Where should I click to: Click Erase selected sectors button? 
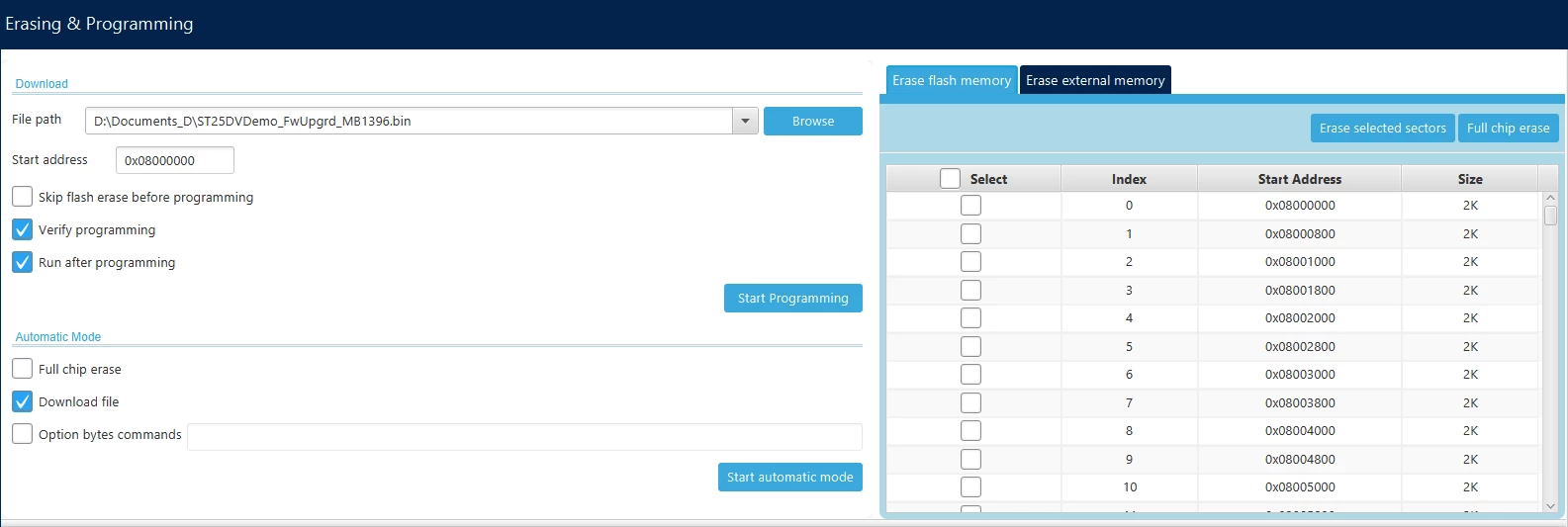point(1382,128)
